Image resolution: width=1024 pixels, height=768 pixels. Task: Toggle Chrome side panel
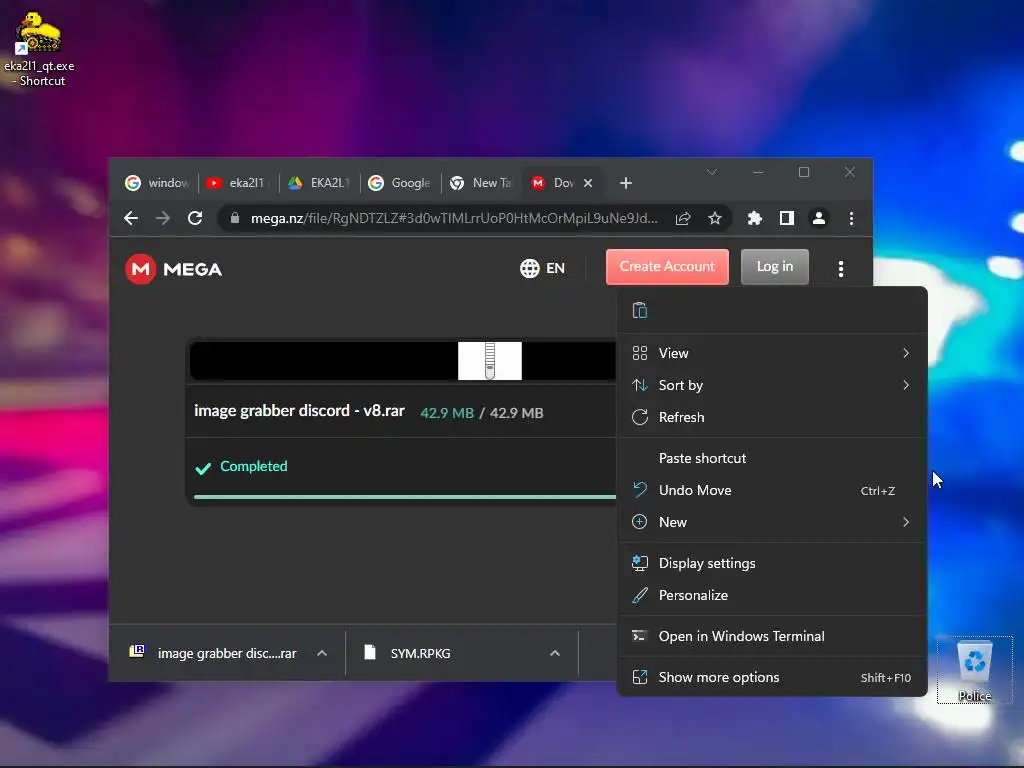[x=787, y=218]
